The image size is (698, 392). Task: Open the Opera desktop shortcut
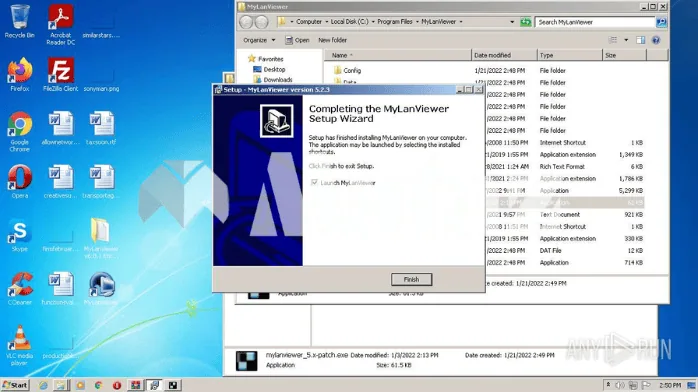click(20, 182)
